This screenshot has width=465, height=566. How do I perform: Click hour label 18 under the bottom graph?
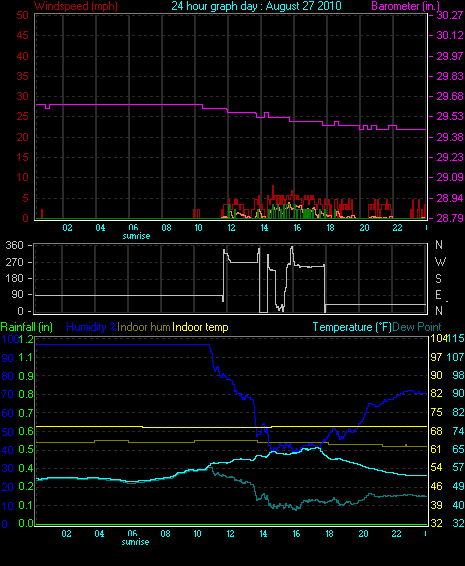point(330,534)
